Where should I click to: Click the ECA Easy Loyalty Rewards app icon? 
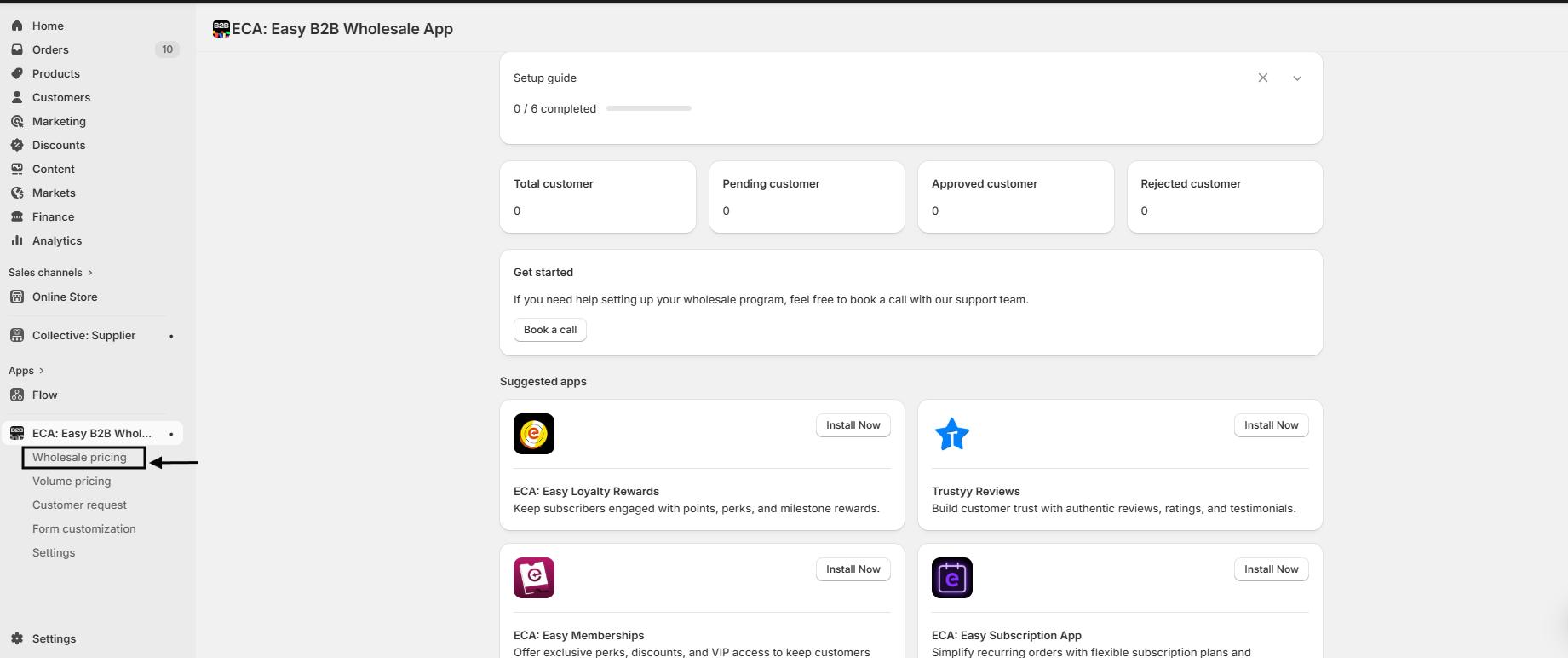click(x=534, y=434)
